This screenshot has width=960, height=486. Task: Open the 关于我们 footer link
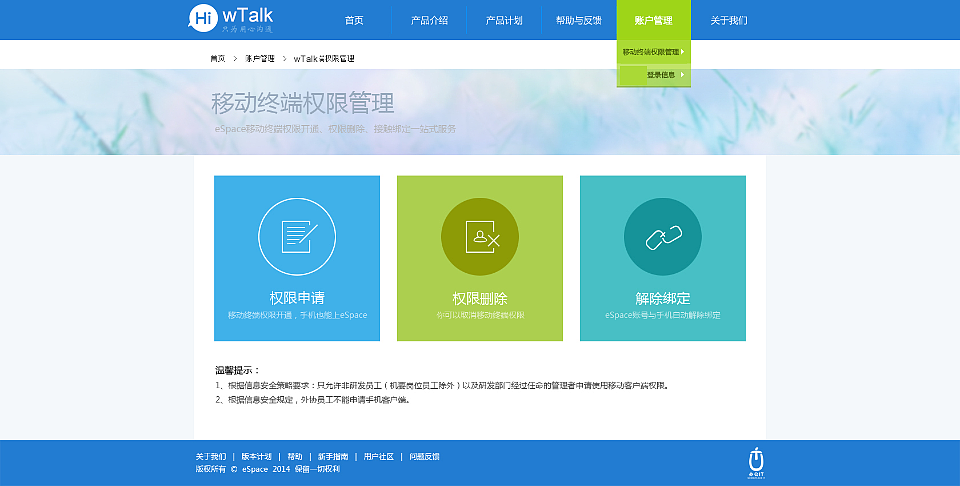click(211, 457)
